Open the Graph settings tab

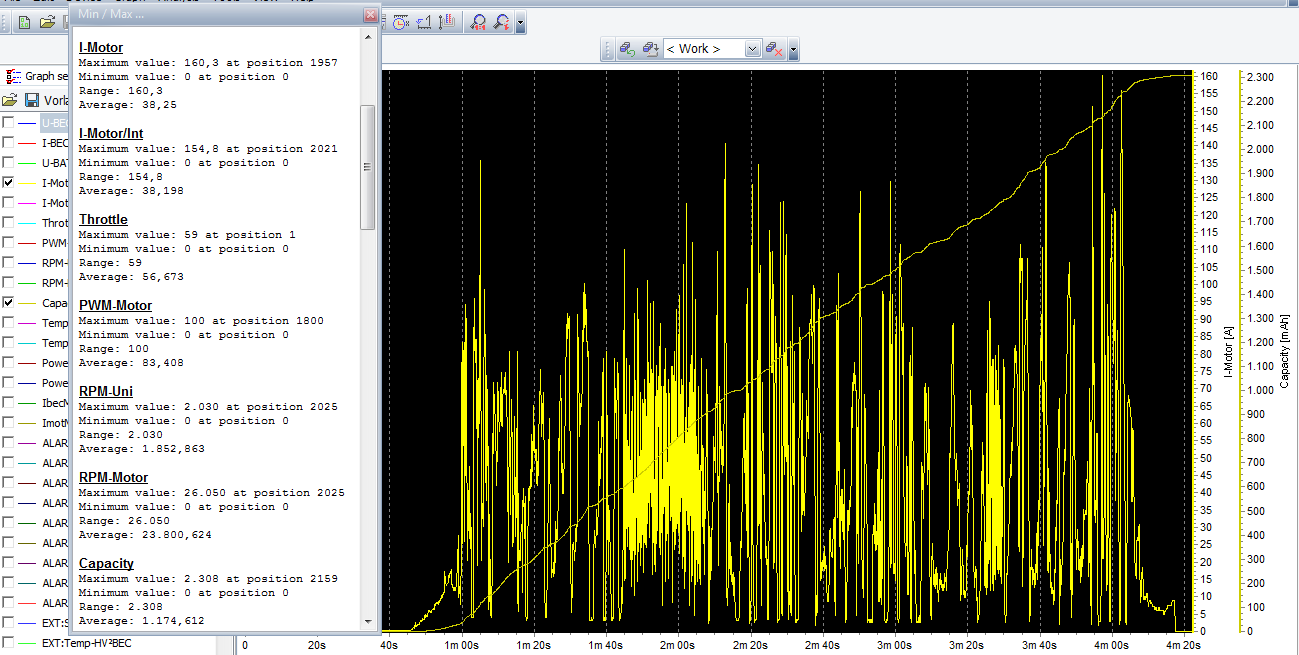(x=37, y=75)
